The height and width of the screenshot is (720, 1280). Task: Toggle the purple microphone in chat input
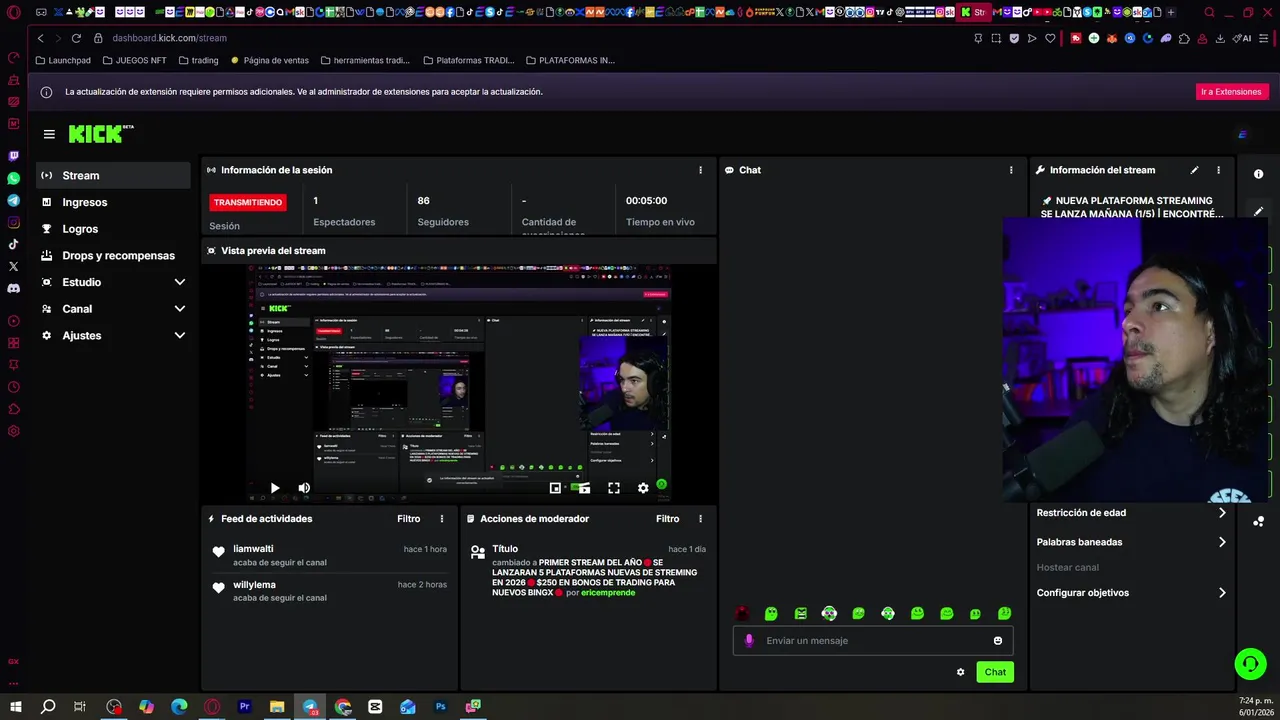[749, 641]
